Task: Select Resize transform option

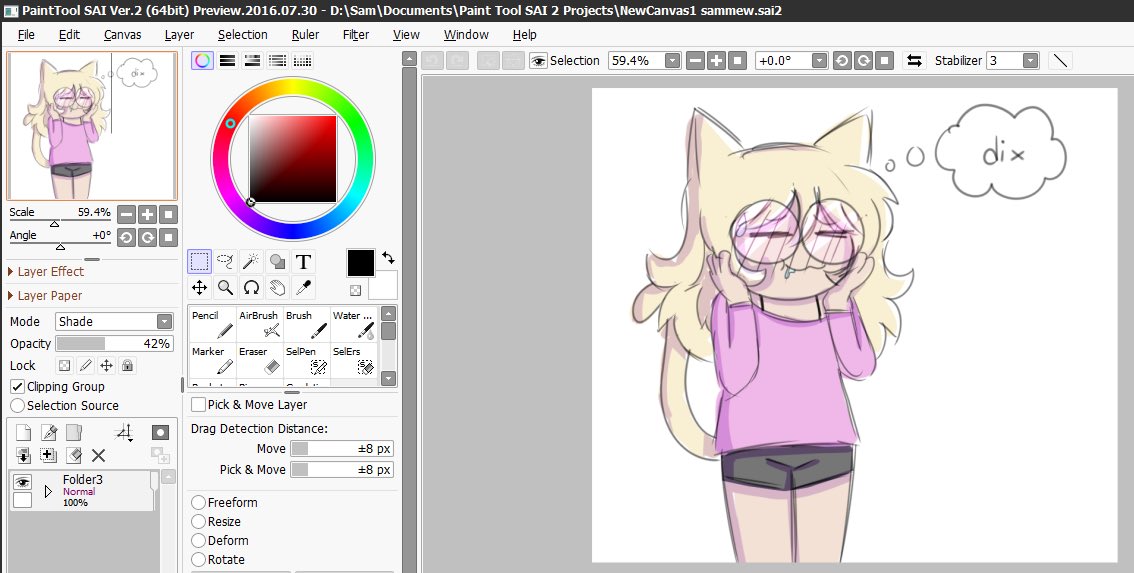Action: [x=198, y=521]
